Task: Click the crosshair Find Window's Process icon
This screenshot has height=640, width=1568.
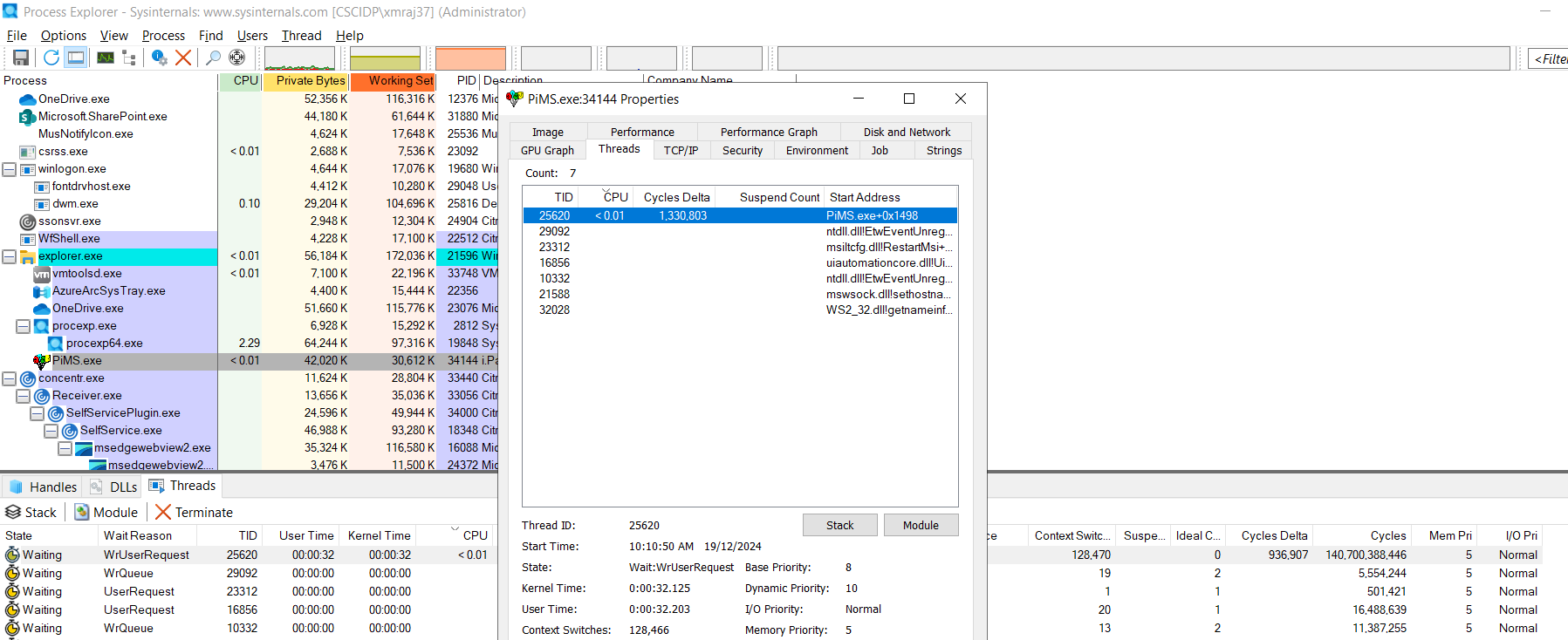Action: (236, 58)
